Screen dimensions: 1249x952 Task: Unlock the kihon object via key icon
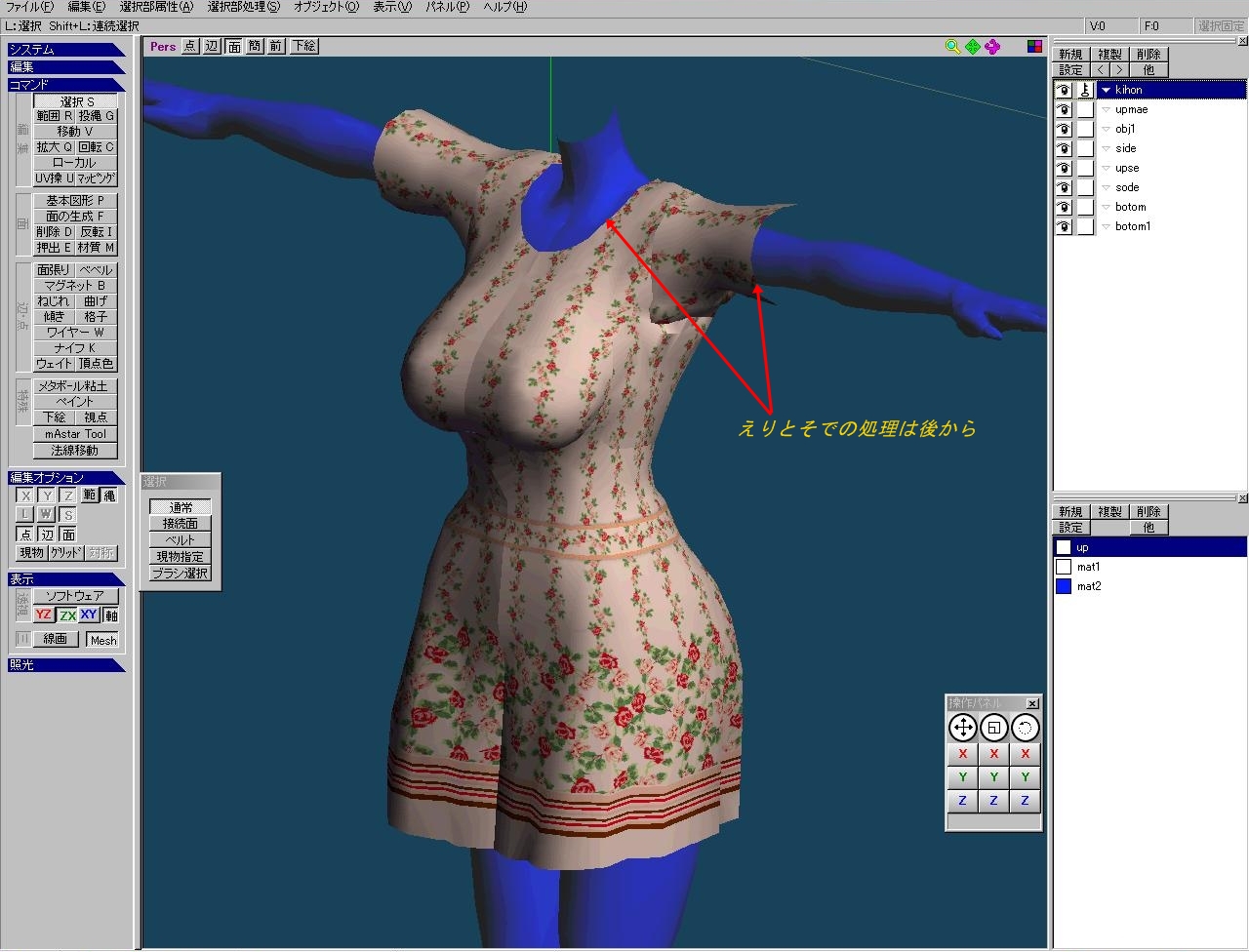(x=1085, y=90)
